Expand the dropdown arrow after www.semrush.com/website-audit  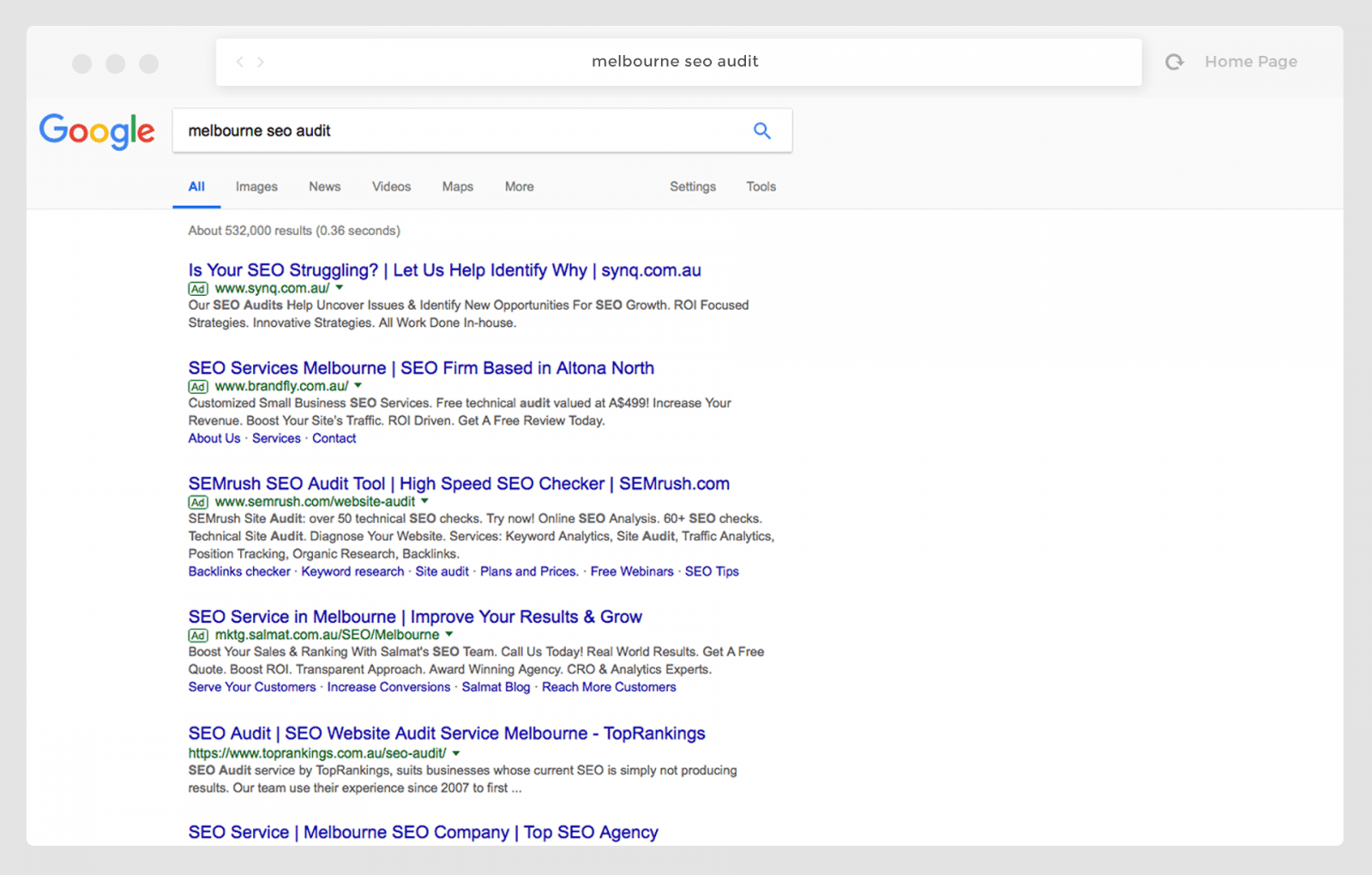424,502
